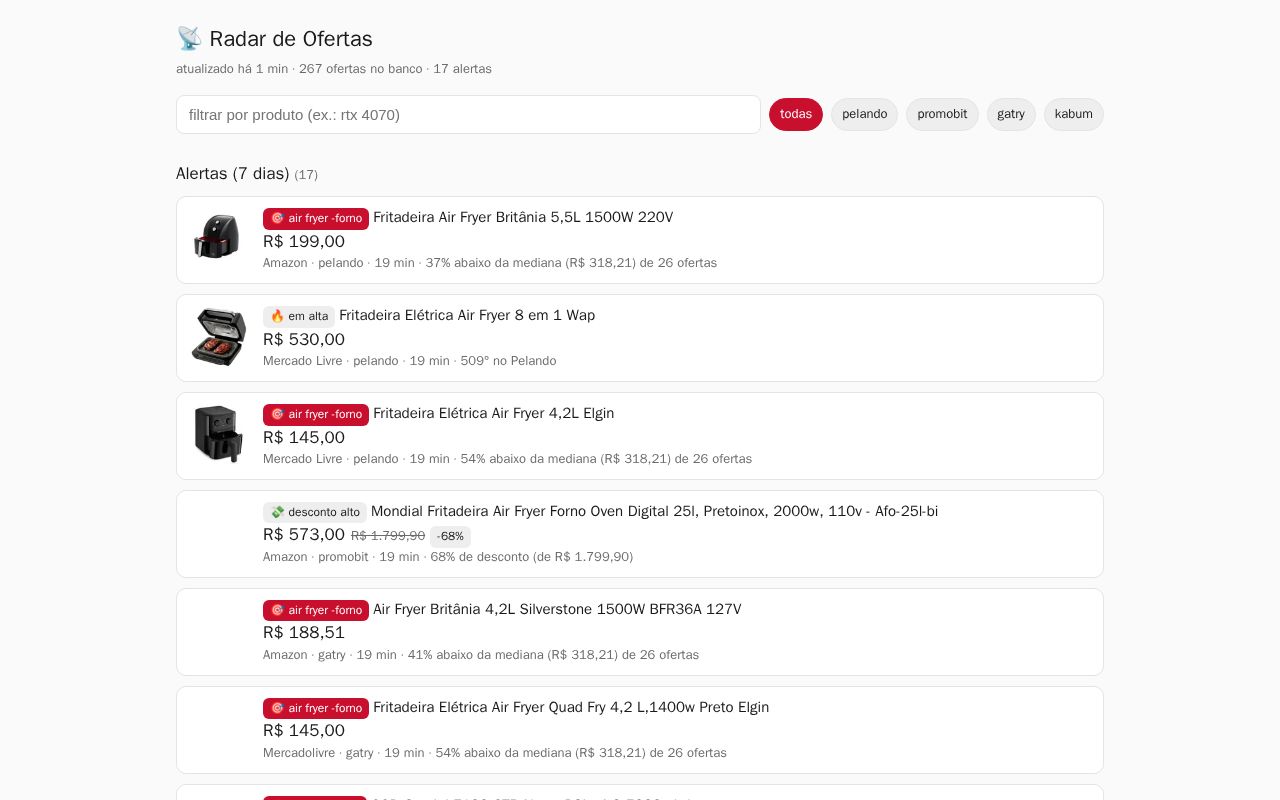1280x800 pixels.
Task: Click the "air fryer -forno" tag on Elgin 4,2L
Action: 316,414
